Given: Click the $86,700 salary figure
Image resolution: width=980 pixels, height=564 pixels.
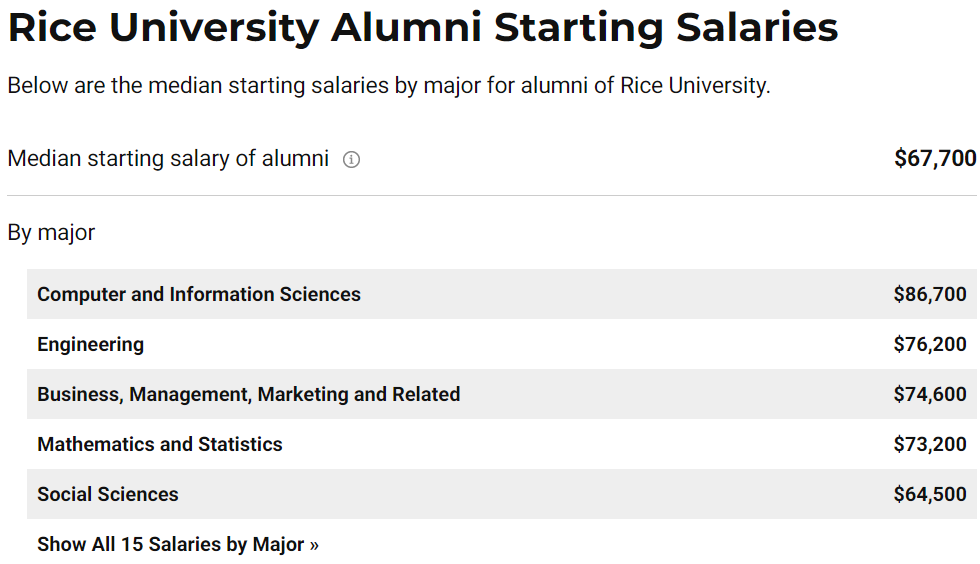Looking at the screenshot, I should [930, 294].
